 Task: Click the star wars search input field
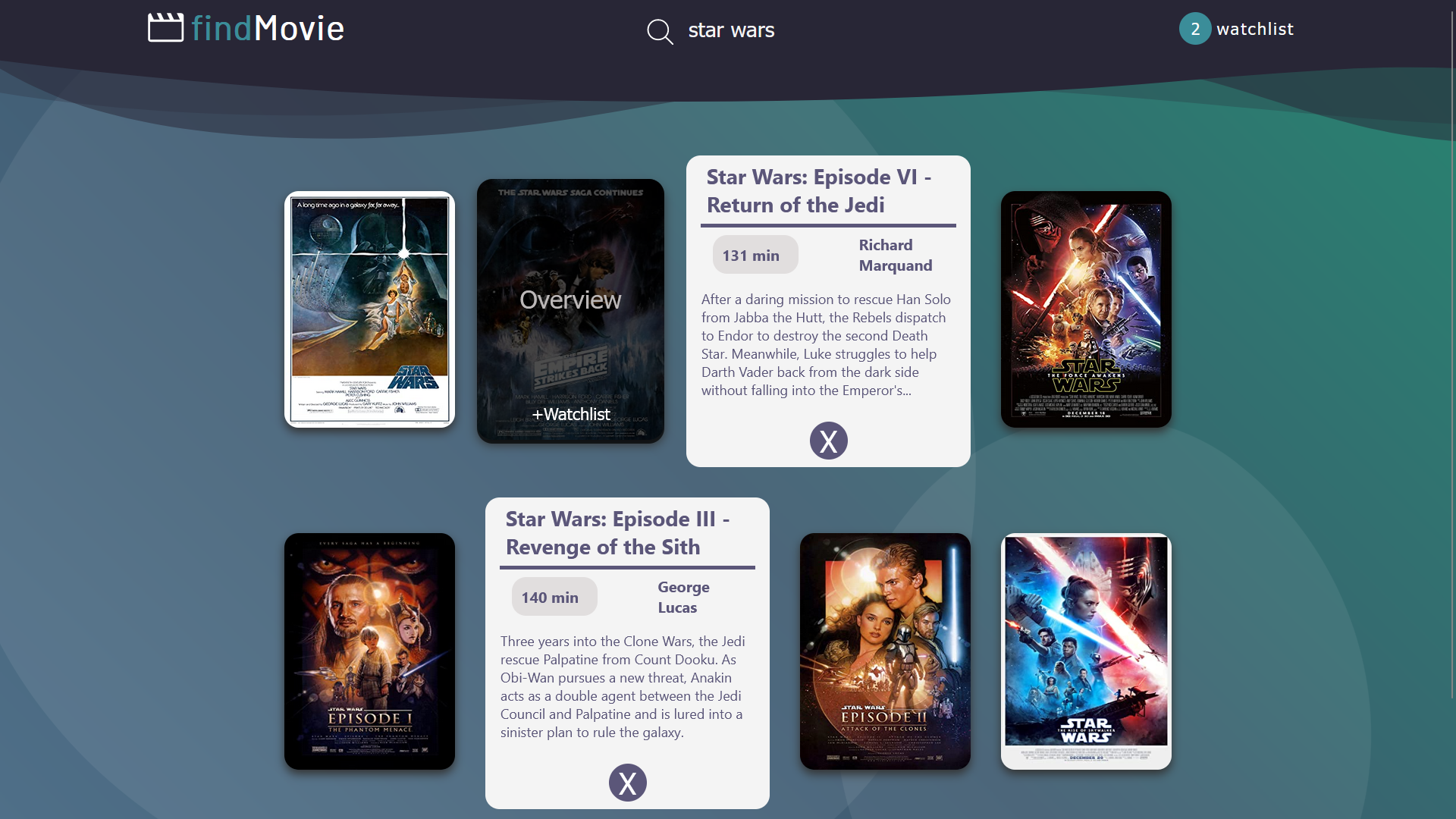click(731, 31)
